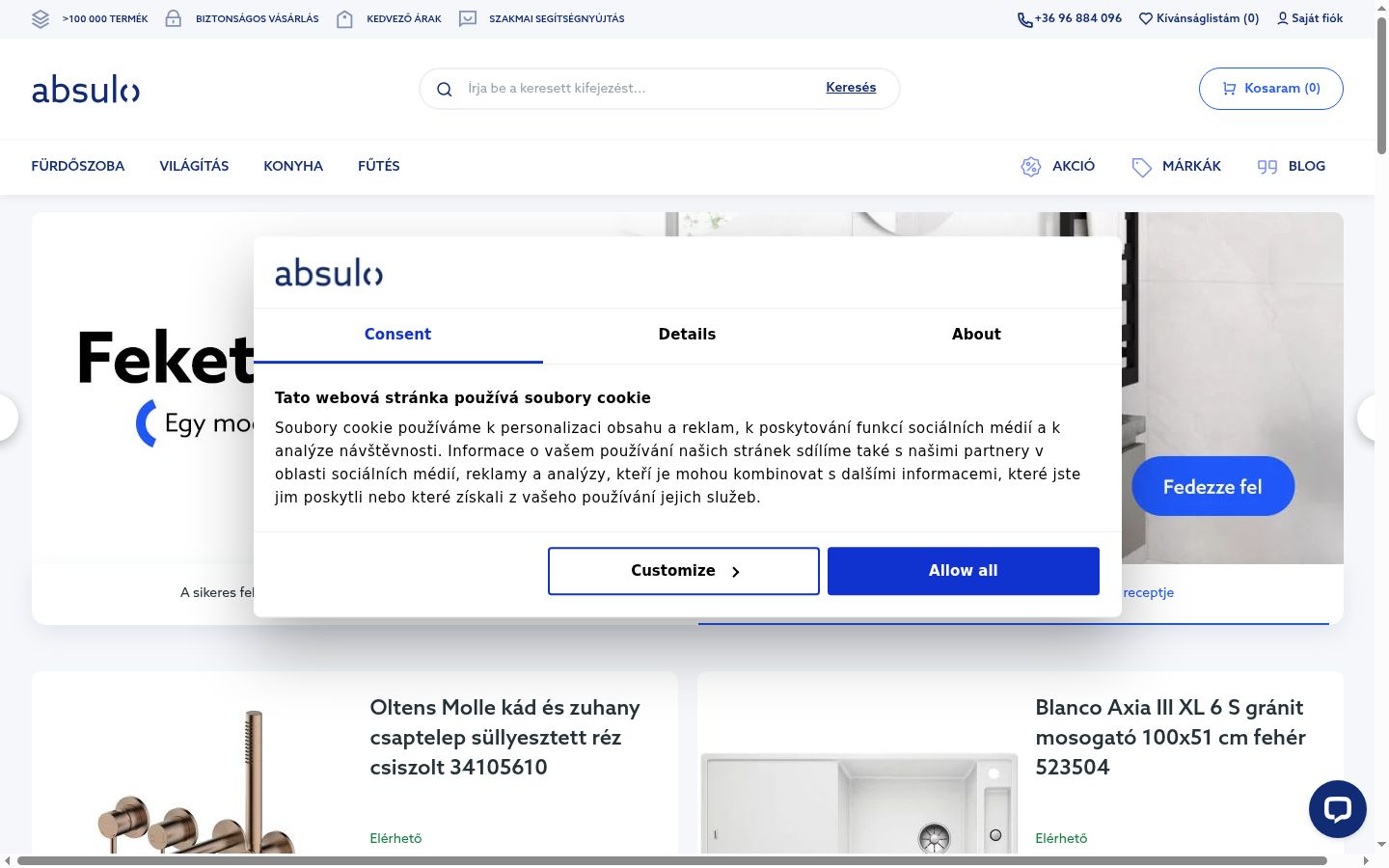Click the magnifier icon in the search box
Screen dimensions: 1389x868
tap(445, 89)
